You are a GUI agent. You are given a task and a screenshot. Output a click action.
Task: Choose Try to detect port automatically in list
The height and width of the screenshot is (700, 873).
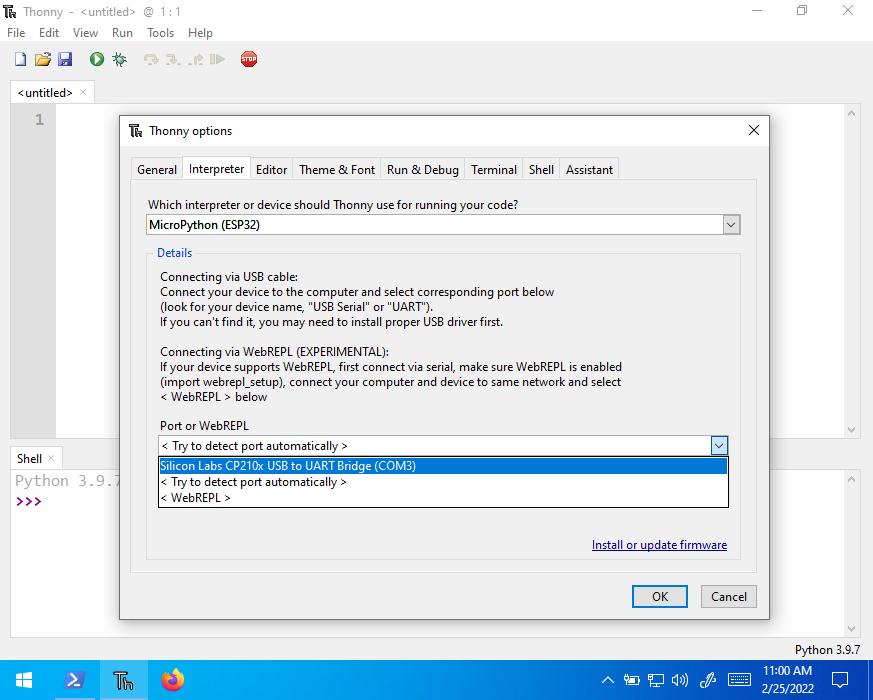pyautogui.click(x=443, y=482)
